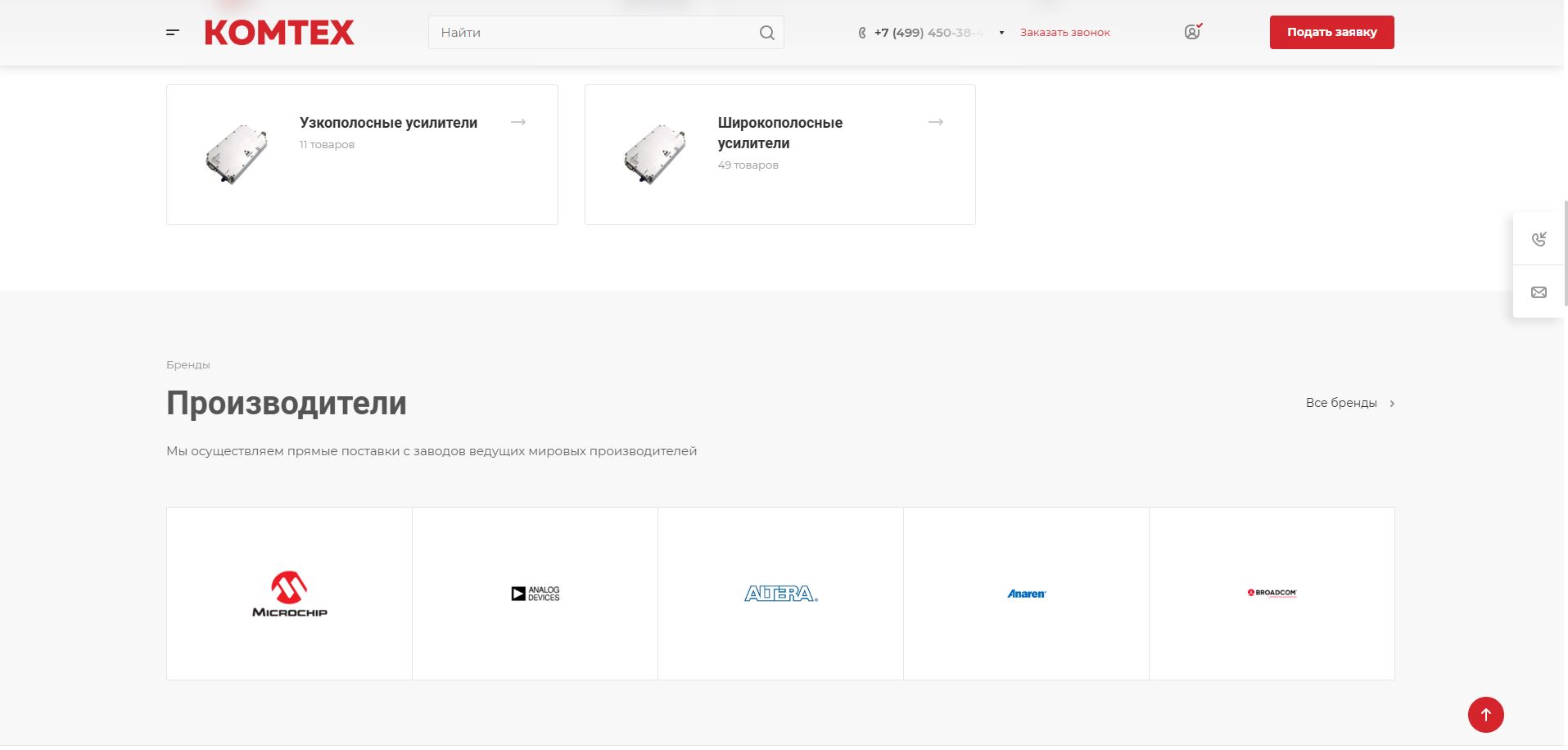
Task: Click the chevron next to Все бренды
Action: 1392,404
